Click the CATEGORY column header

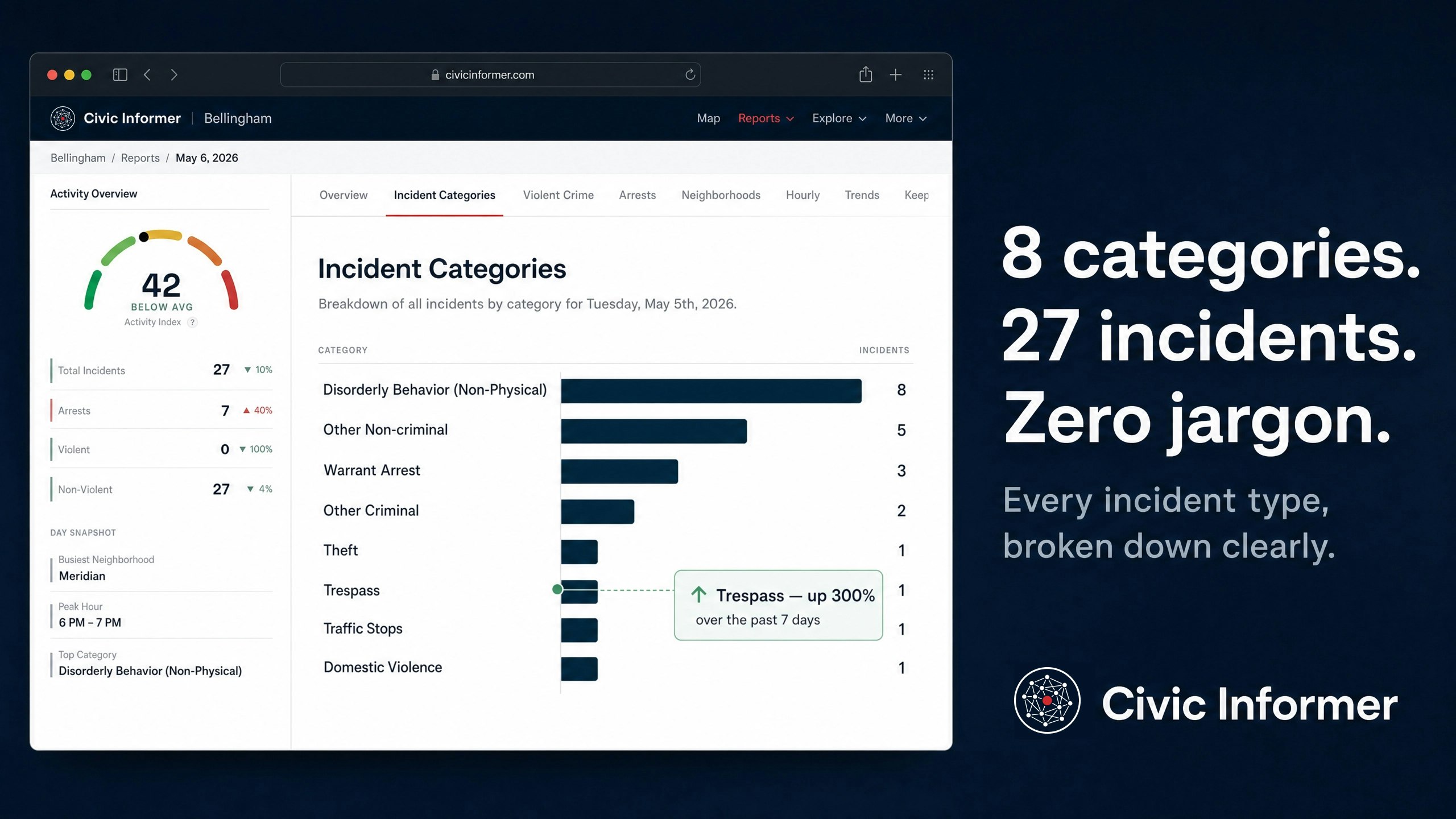(x=343, y=350)
